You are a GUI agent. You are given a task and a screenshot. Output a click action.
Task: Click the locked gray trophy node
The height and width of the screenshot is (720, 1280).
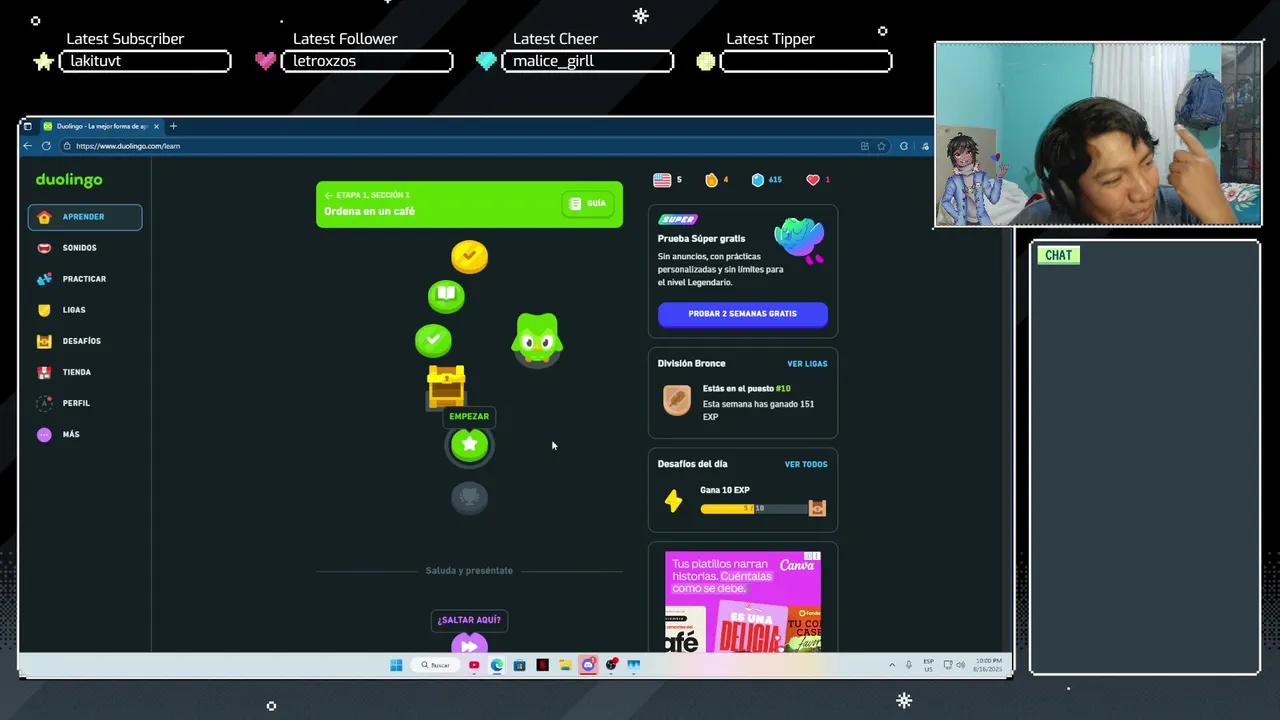469,497
